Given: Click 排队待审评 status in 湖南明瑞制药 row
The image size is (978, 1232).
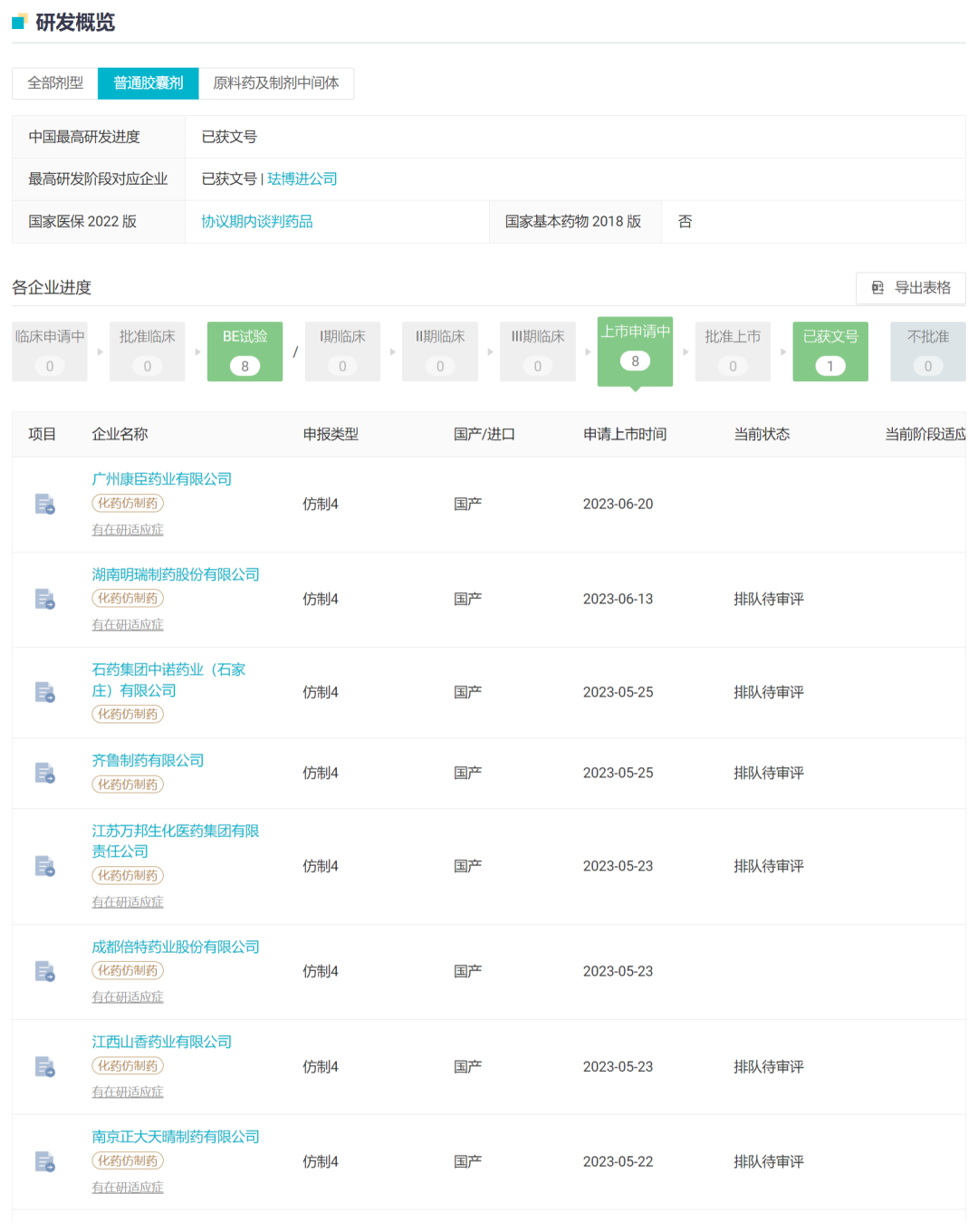Looking at the screenshot, I should [x=769, y=599].
